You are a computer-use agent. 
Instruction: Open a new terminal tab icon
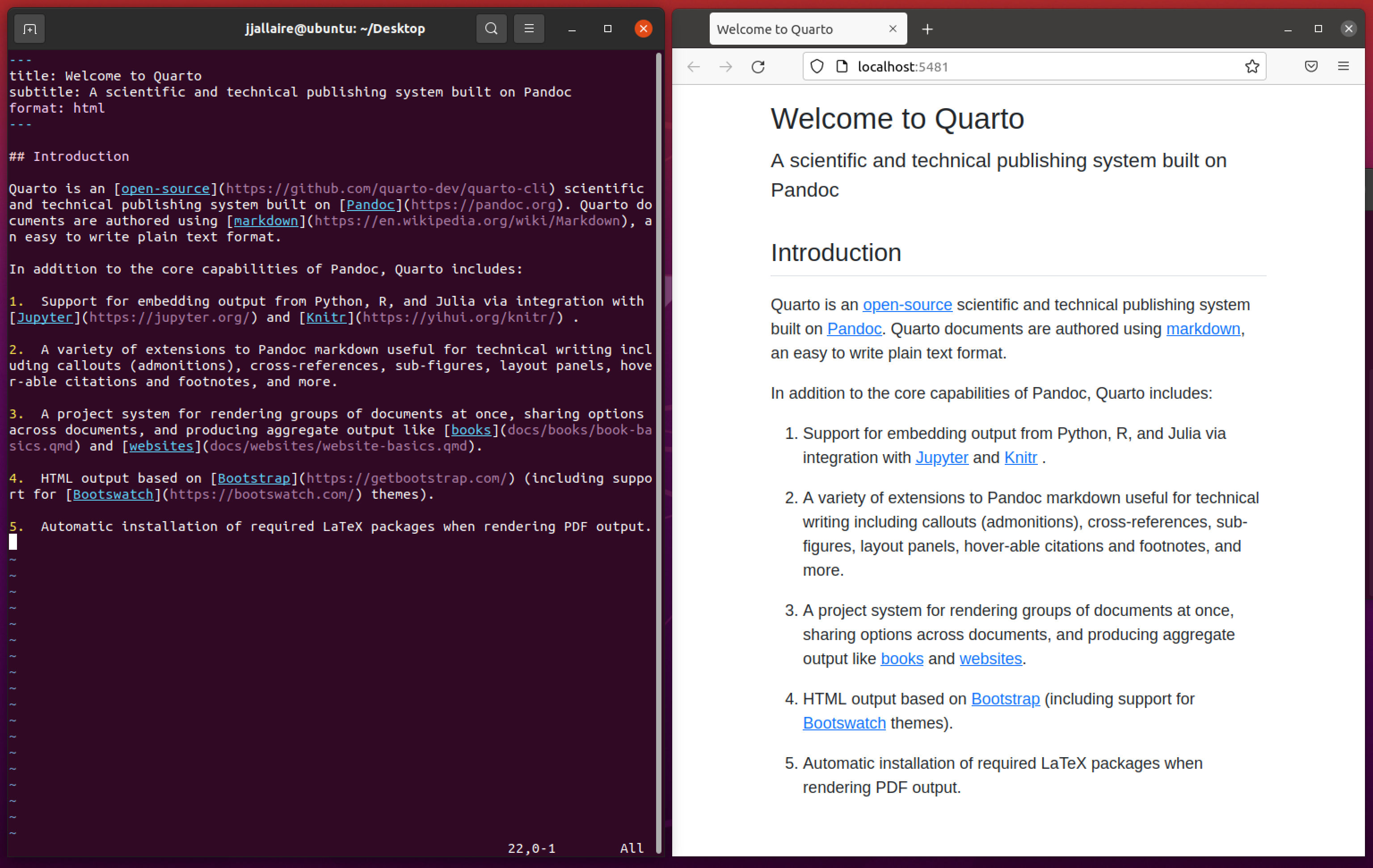tap(29, 29)
